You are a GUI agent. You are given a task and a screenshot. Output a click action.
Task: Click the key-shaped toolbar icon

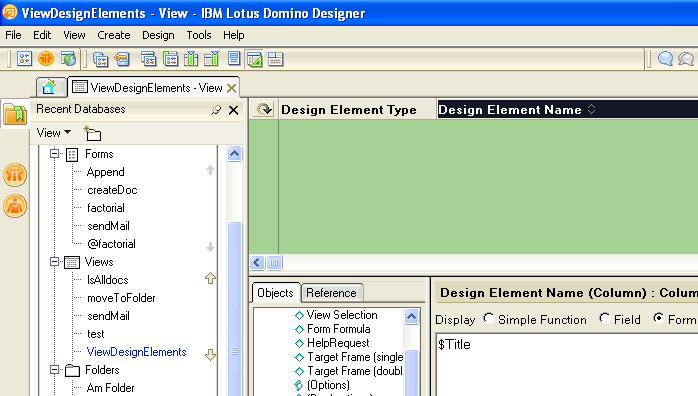[x=122, y=59]
